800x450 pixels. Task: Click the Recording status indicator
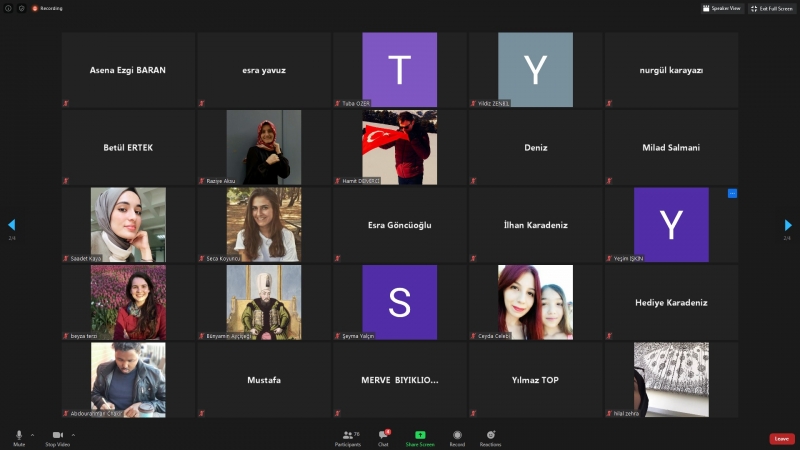click(x=47, y=8)
